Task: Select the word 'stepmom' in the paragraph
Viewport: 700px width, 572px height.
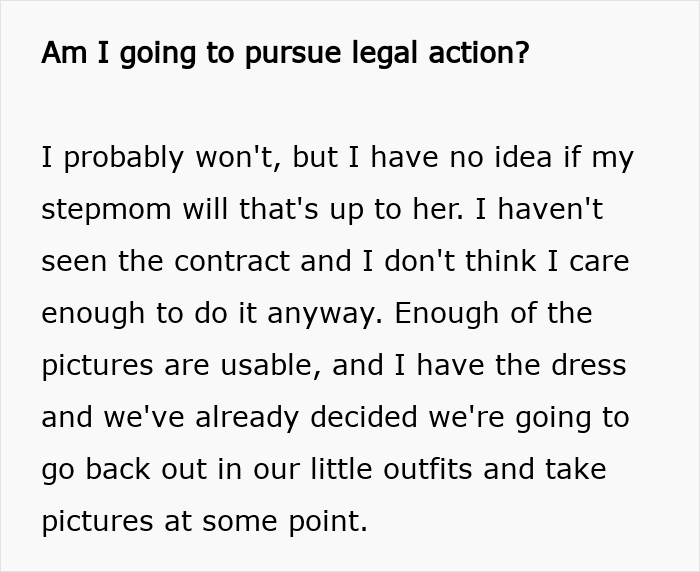Action: pyautogui.click(x=106, y=210)
